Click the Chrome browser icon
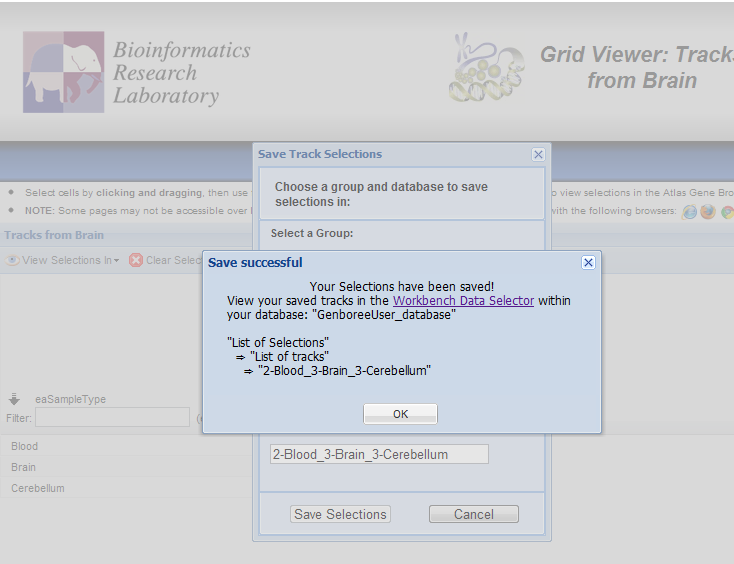734x564 pixels. (728, 211)
